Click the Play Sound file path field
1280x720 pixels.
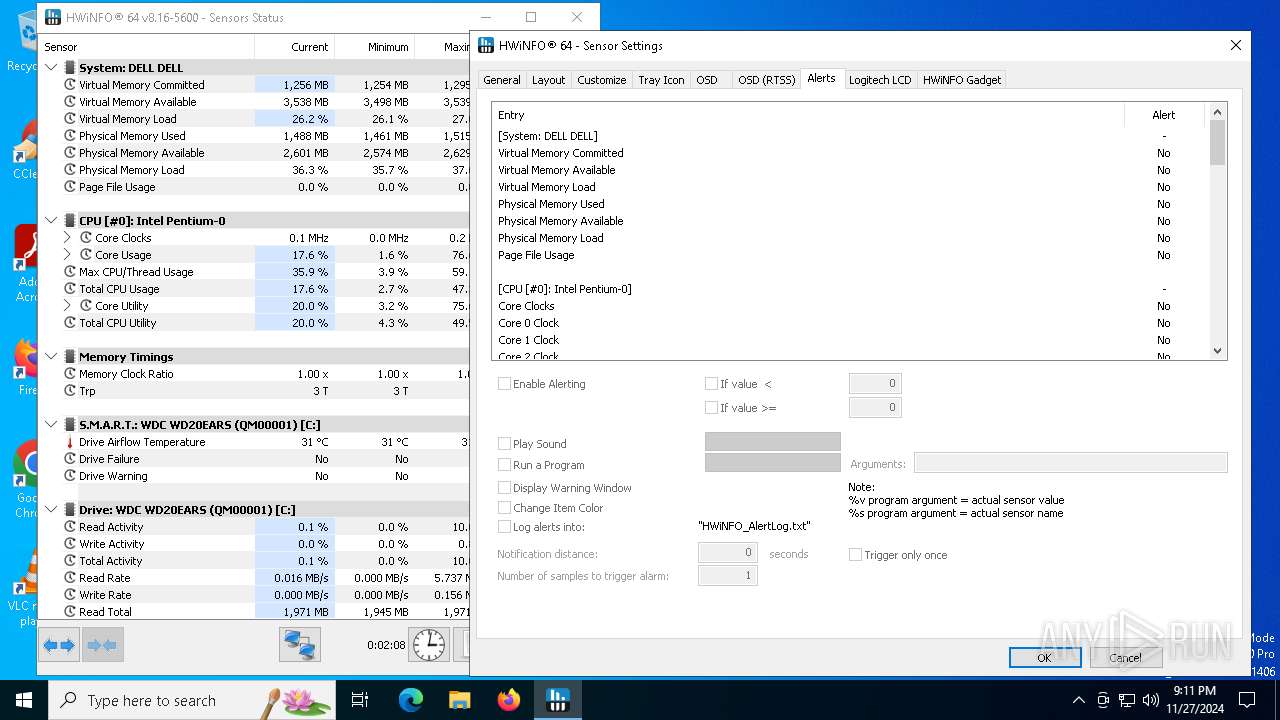coord(773,442)
